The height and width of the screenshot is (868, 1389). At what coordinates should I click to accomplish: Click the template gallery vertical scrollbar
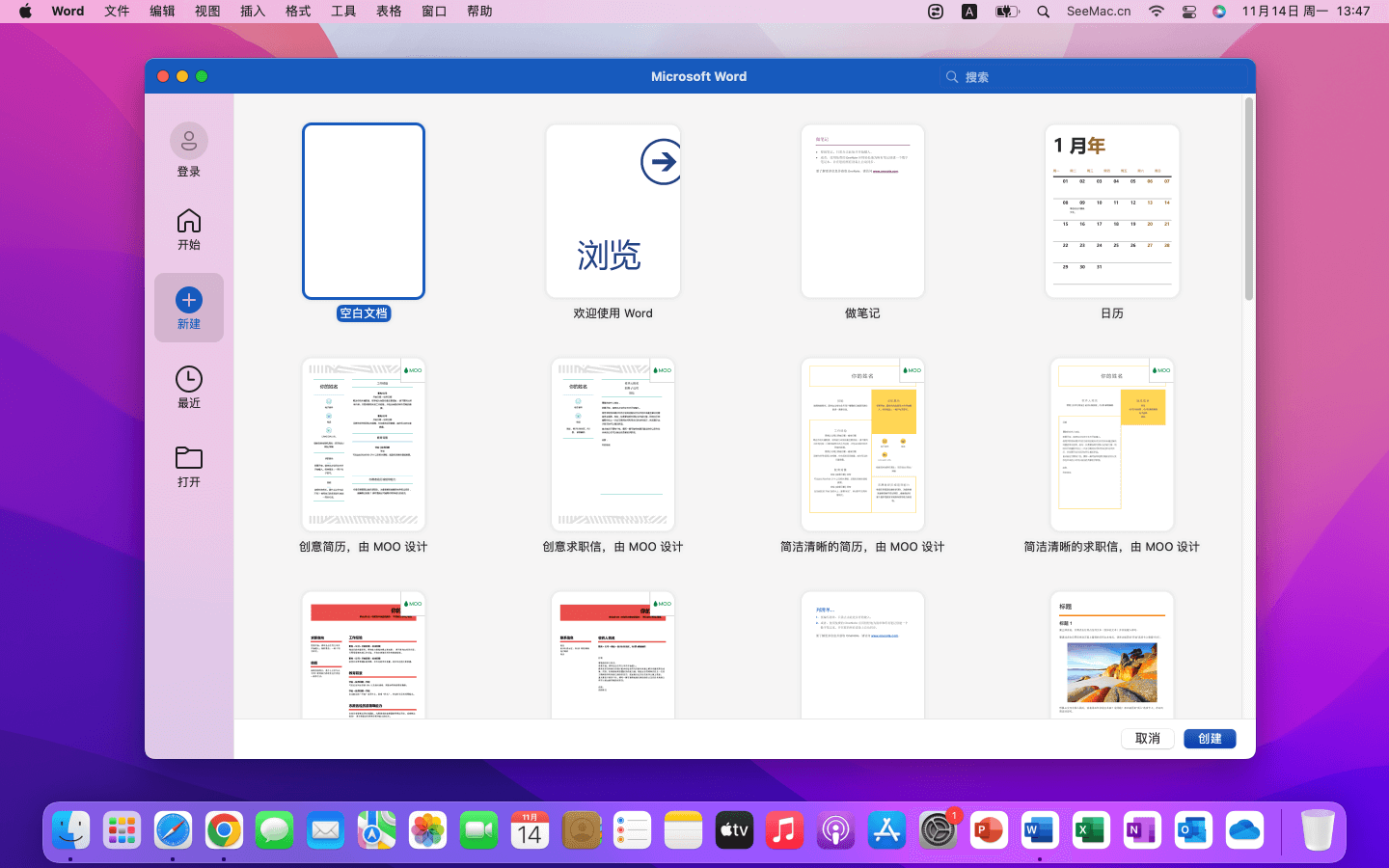tap(1249, 200)
